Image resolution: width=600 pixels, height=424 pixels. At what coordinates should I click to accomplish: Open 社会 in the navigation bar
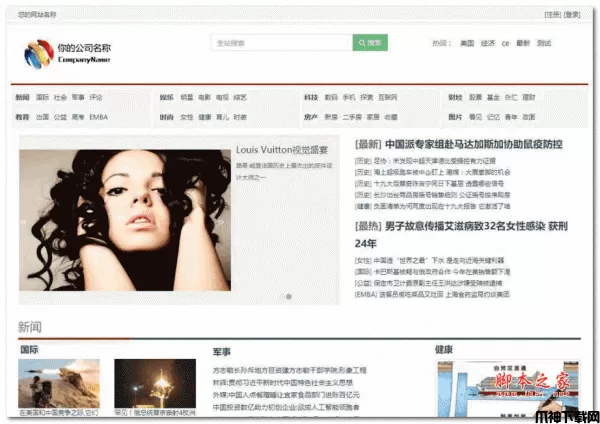coord(60,97)
